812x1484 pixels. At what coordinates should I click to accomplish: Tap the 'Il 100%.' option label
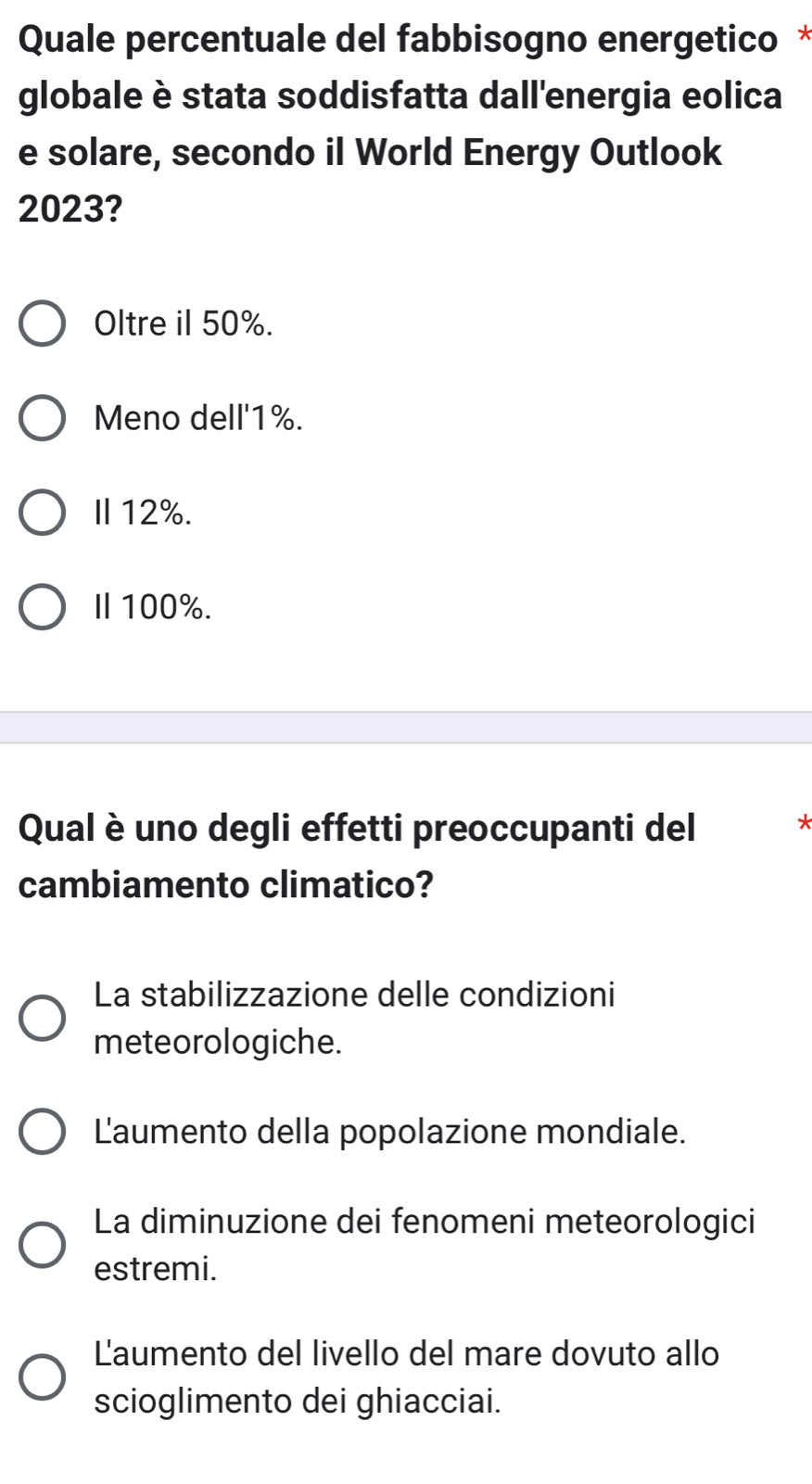153,607
